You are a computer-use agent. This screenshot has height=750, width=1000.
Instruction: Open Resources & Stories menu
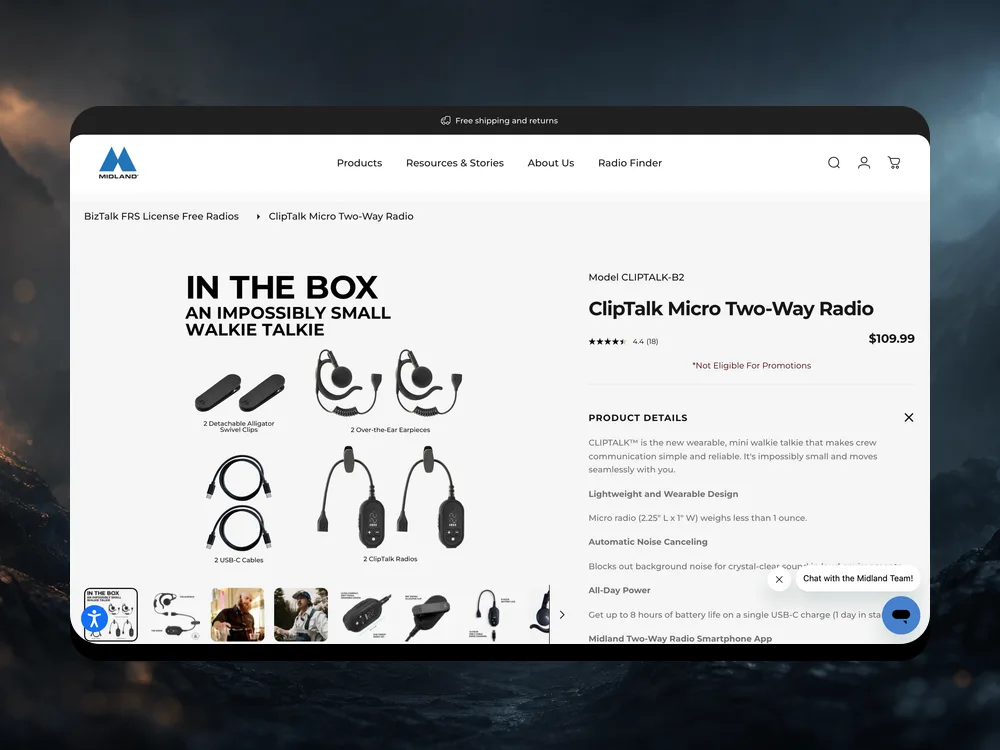pos(455,163)
